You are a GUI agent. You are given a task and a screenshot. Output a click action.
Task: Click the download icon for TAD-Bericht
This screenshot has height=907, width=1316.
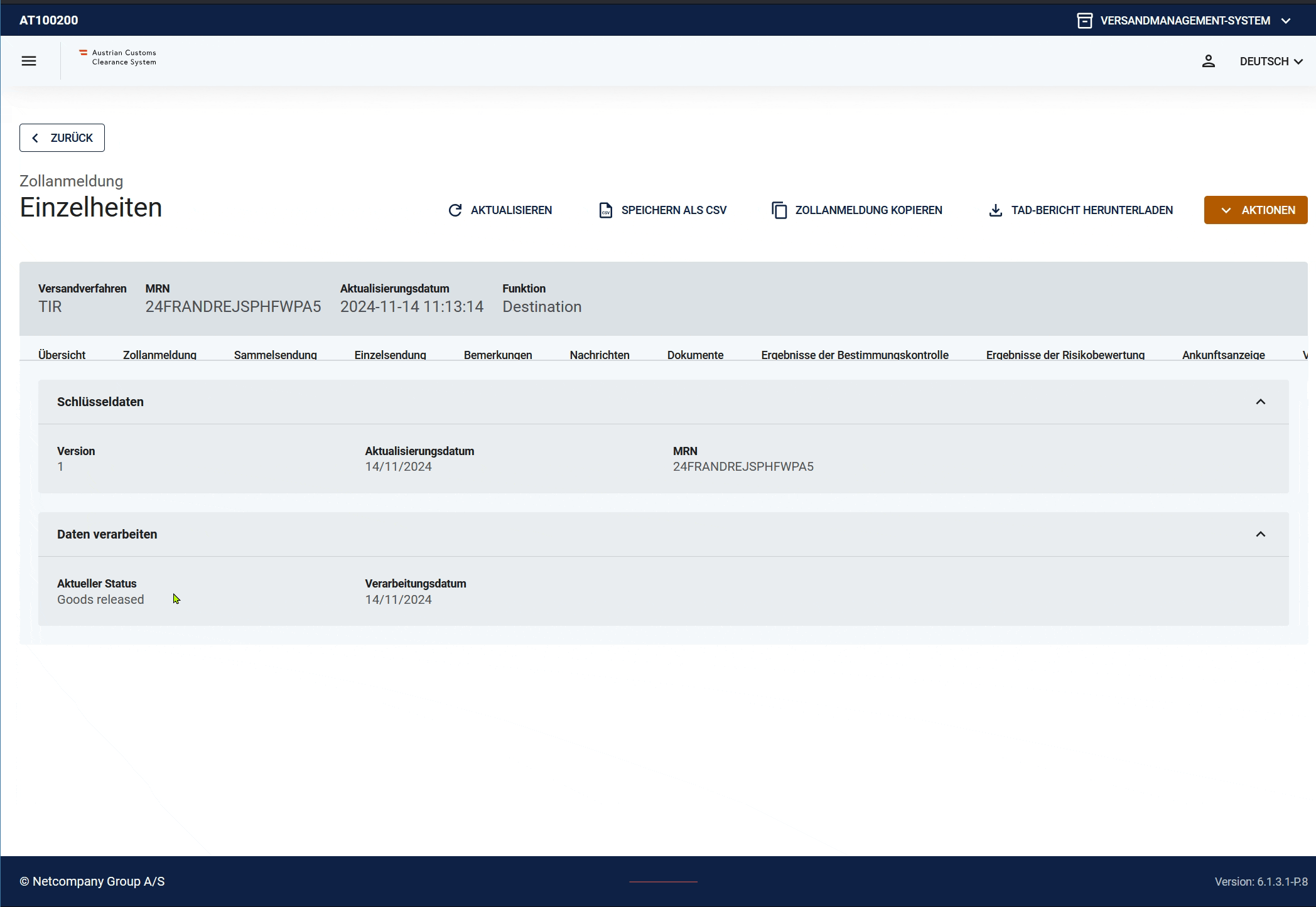pyautogui.click(x=995, y=210)
